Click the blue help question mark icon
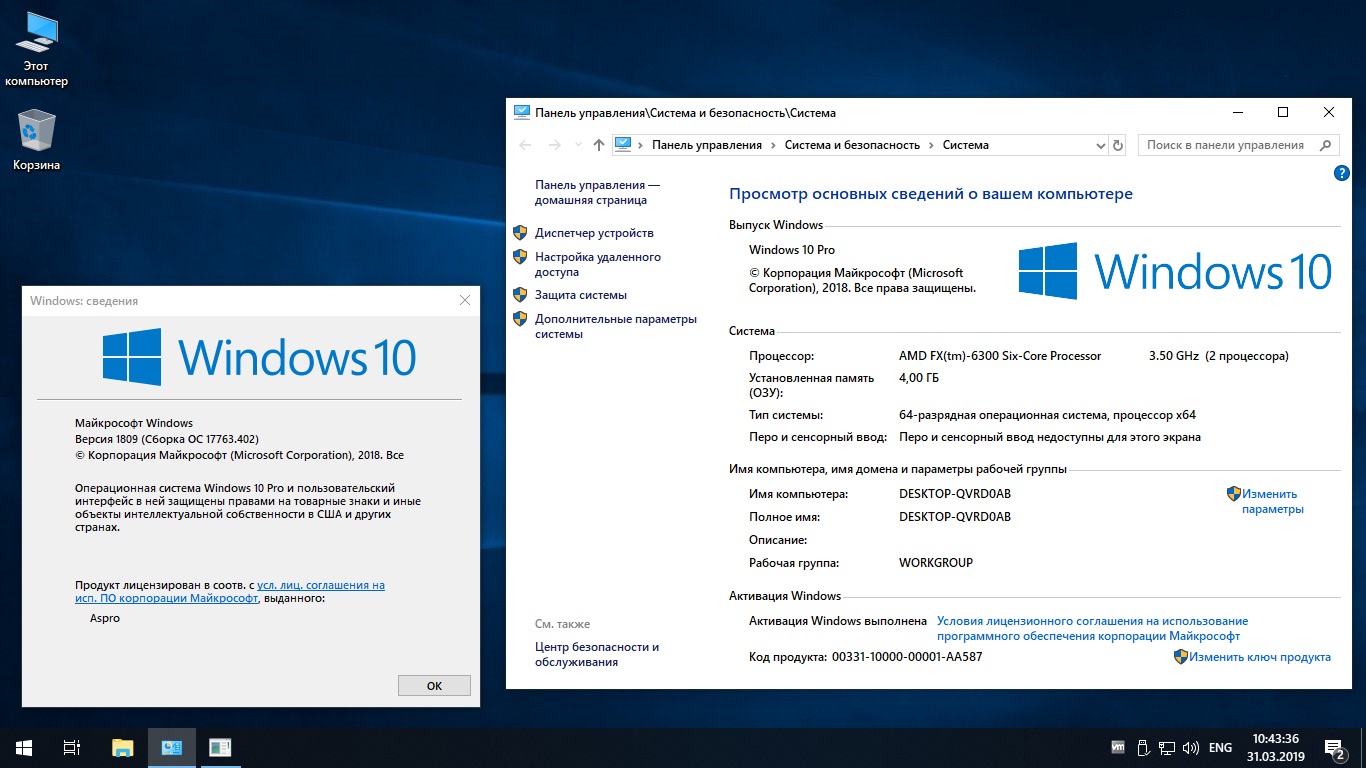The image size is (1366, 768). pyautogui.click(x=1342, y=173)
